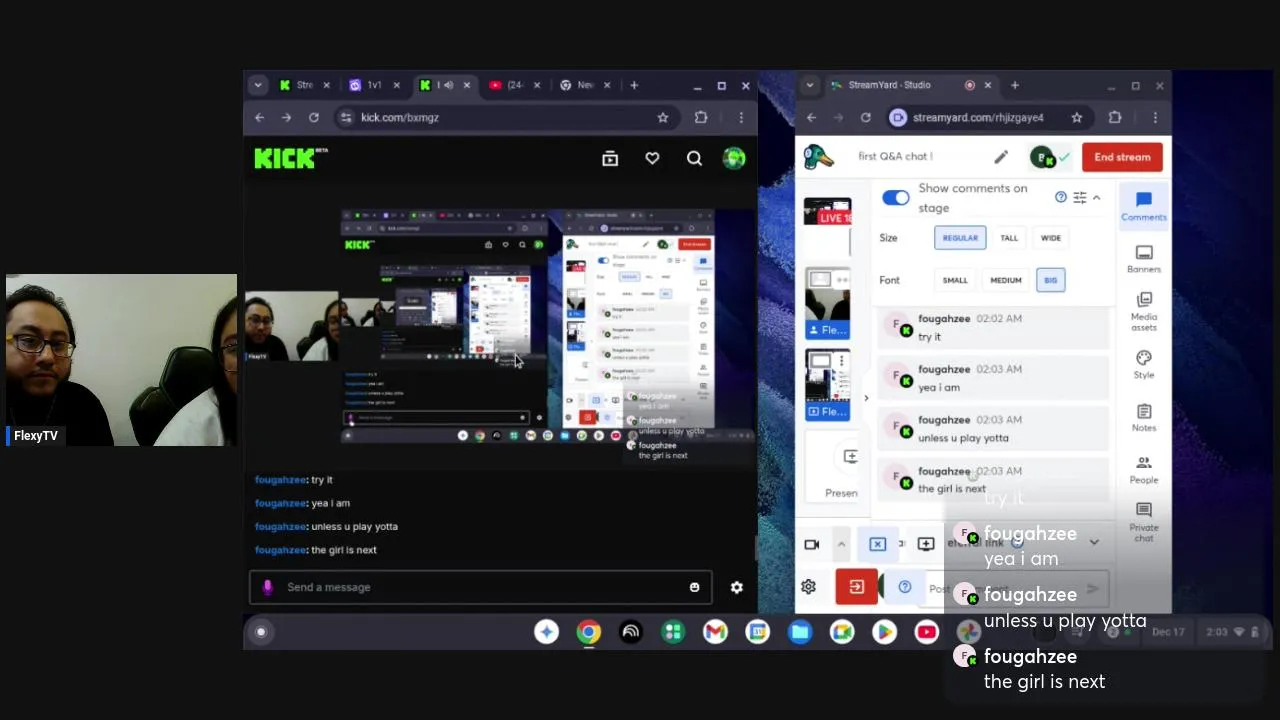Open emoji picker in Kick chat
Screen dimensions: 1280x720
(x=694, y=587)
